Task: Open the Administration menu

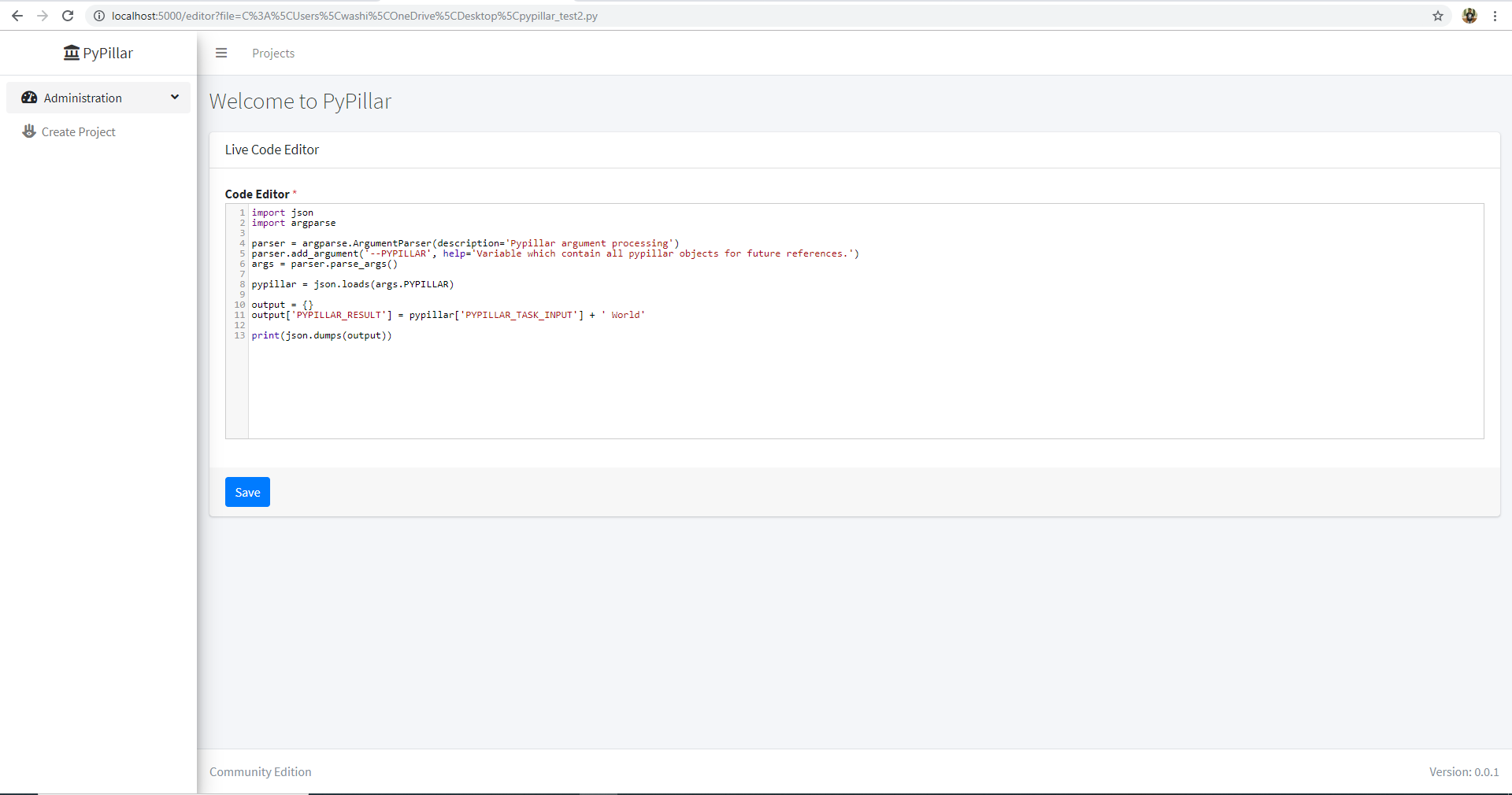Action: point(98,98)
